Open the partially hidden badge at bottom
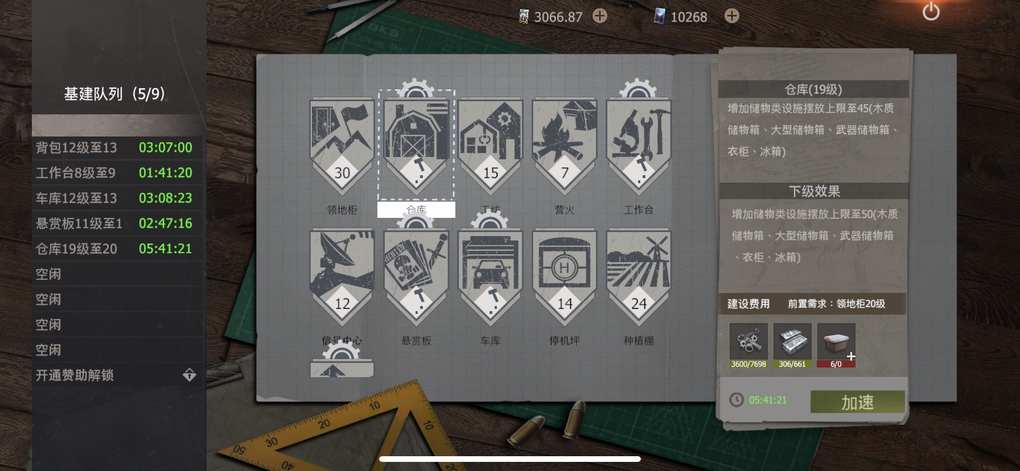The width and height of the screenshot is (1020, 471). click(x=342, y=364)
